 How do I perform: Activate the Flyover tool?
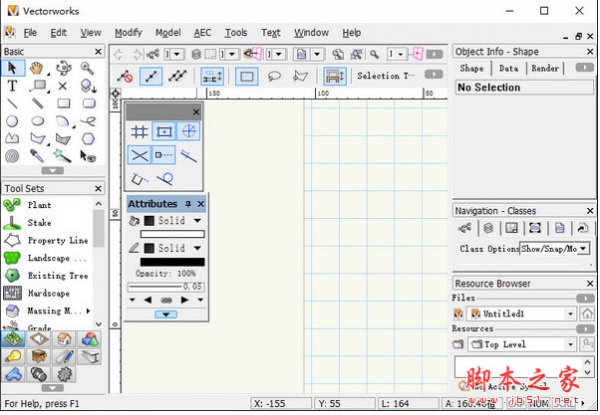coord(63,68)
